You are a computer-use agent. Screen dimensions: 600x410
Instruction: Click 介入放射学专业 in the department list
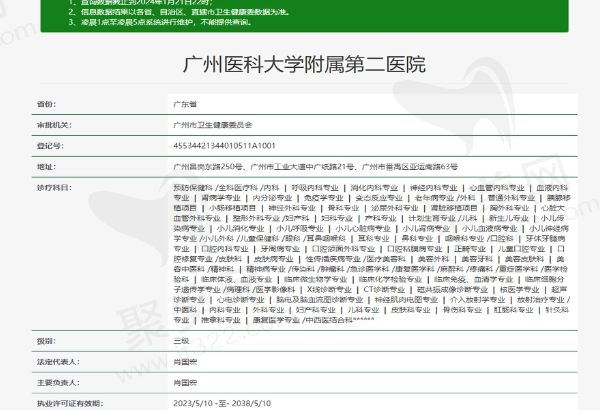[478, 300]
